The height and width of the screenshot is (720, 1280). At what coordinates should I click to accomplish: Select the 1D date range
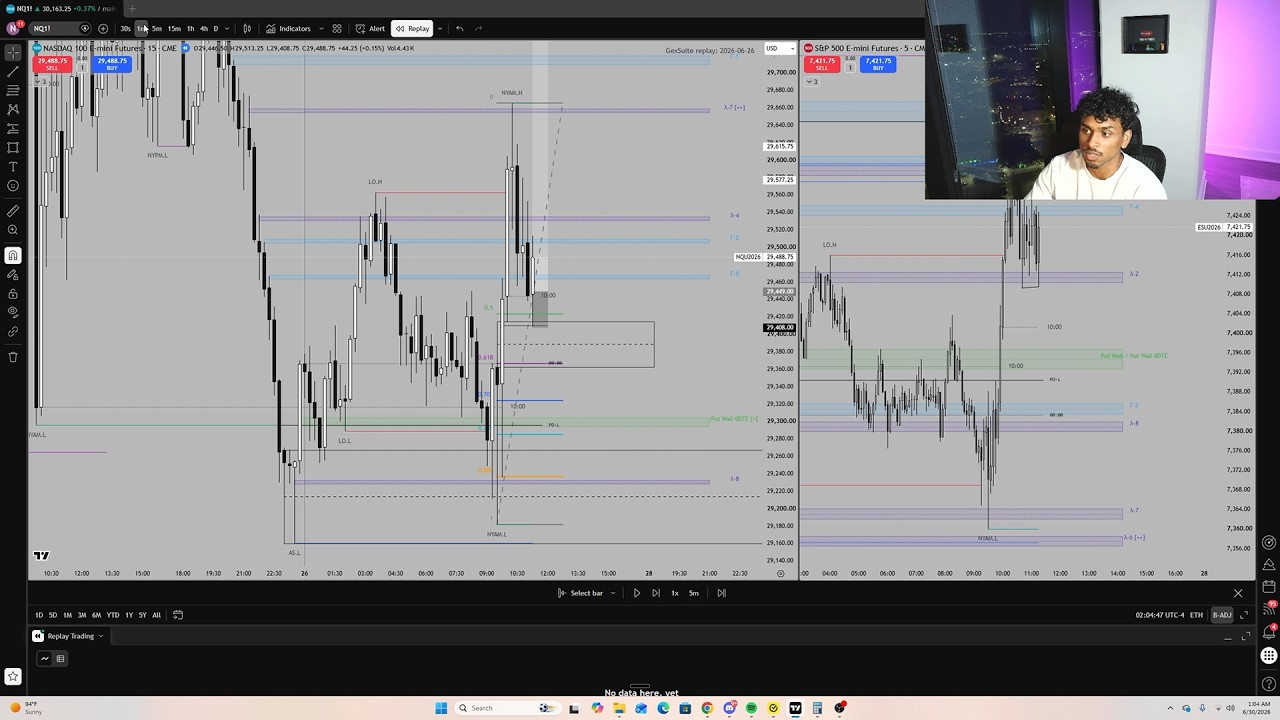[39, 615]
